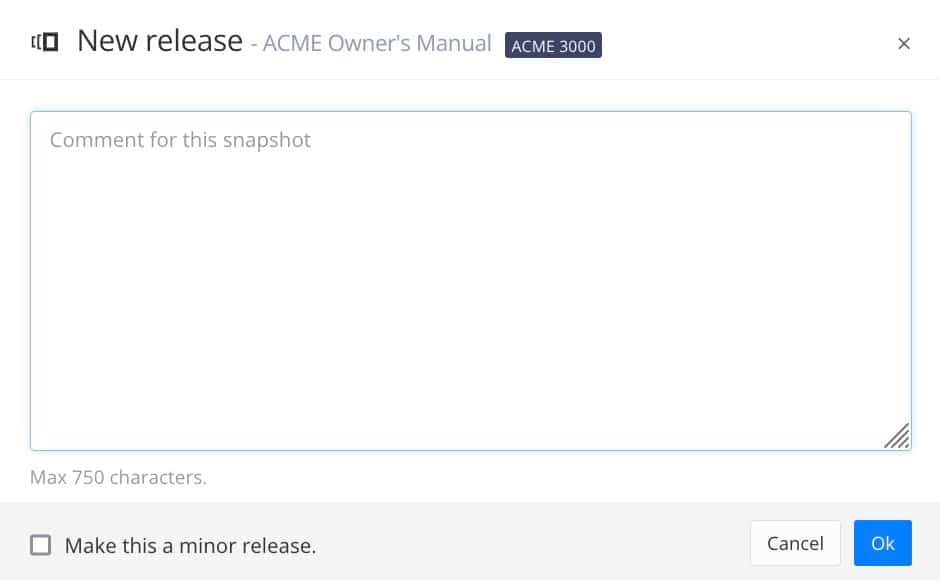
Task: Confirm the release with the Ok button
Action: click(x=882, y=543)
